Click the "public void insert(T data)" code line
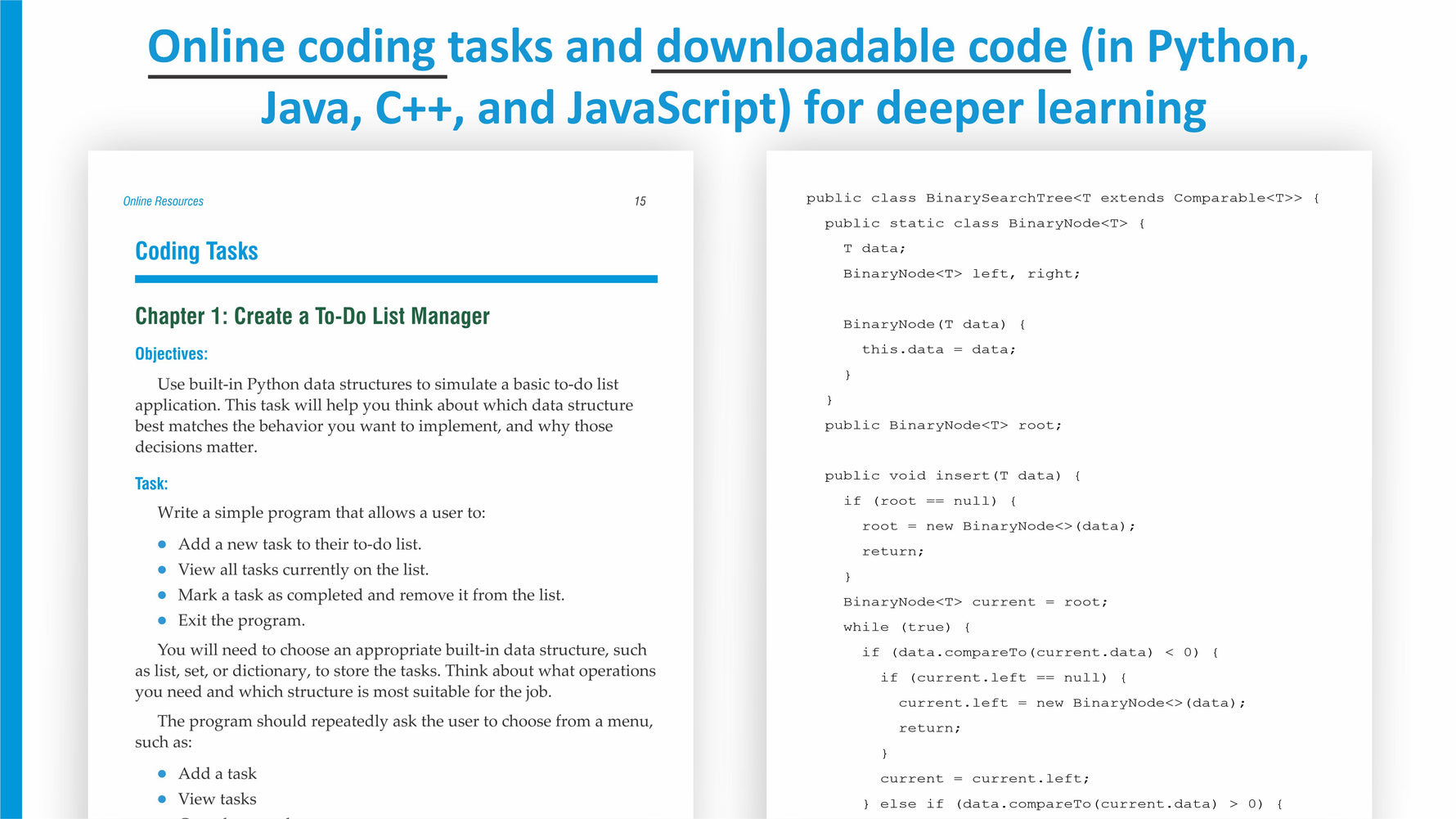Viewport: 1456px width, 819px height. [951, 475]
